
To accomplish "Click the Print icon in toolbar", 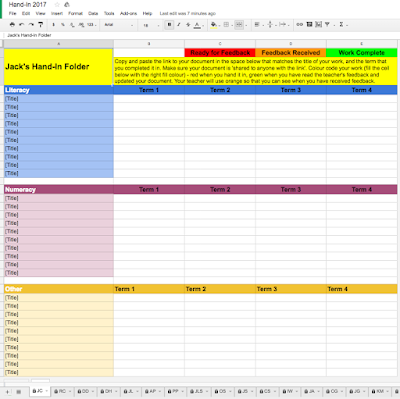I will coord(12,24).
